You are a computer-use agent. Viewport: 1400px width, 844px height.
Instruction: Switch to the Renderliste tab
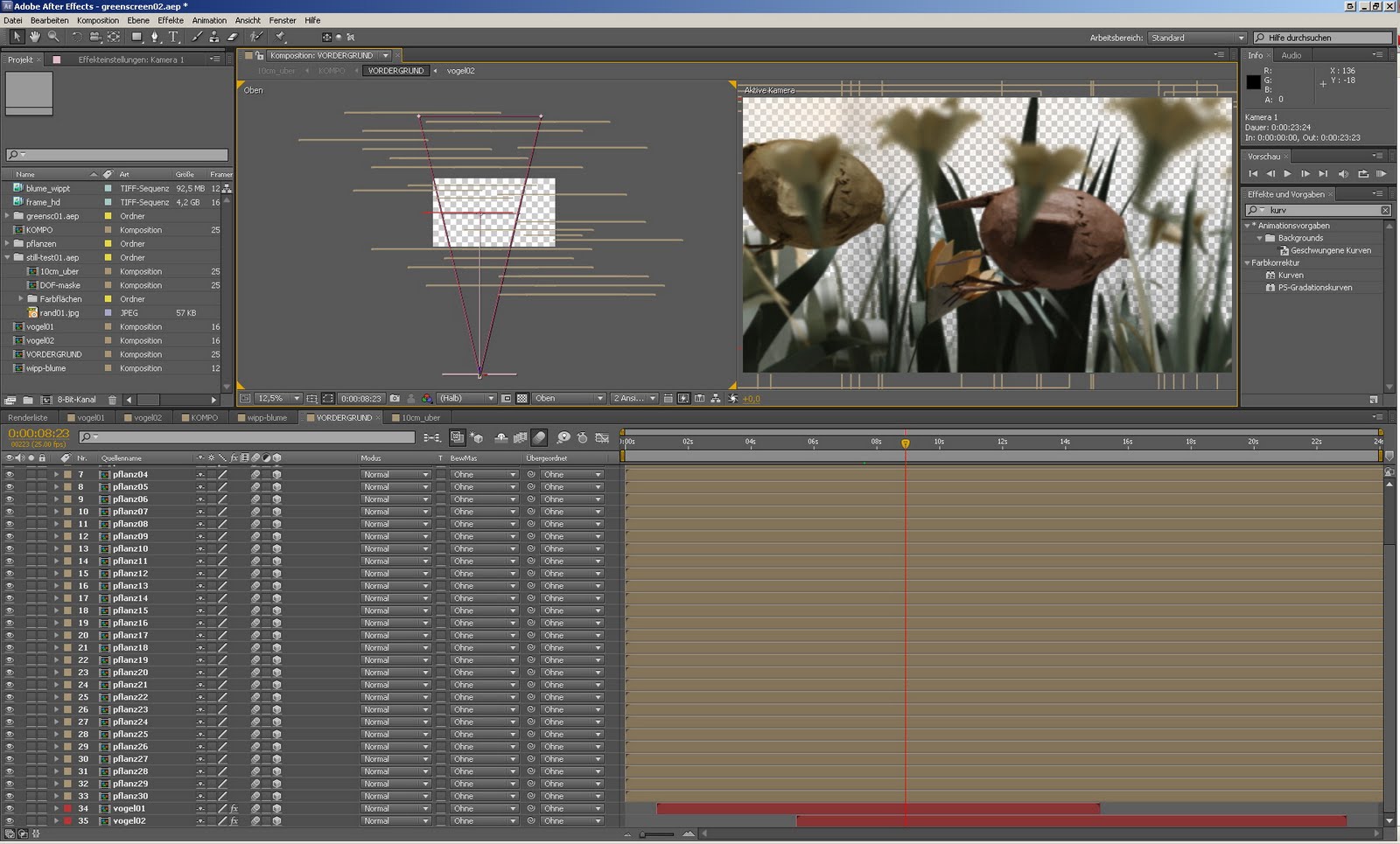click(28, 418)
